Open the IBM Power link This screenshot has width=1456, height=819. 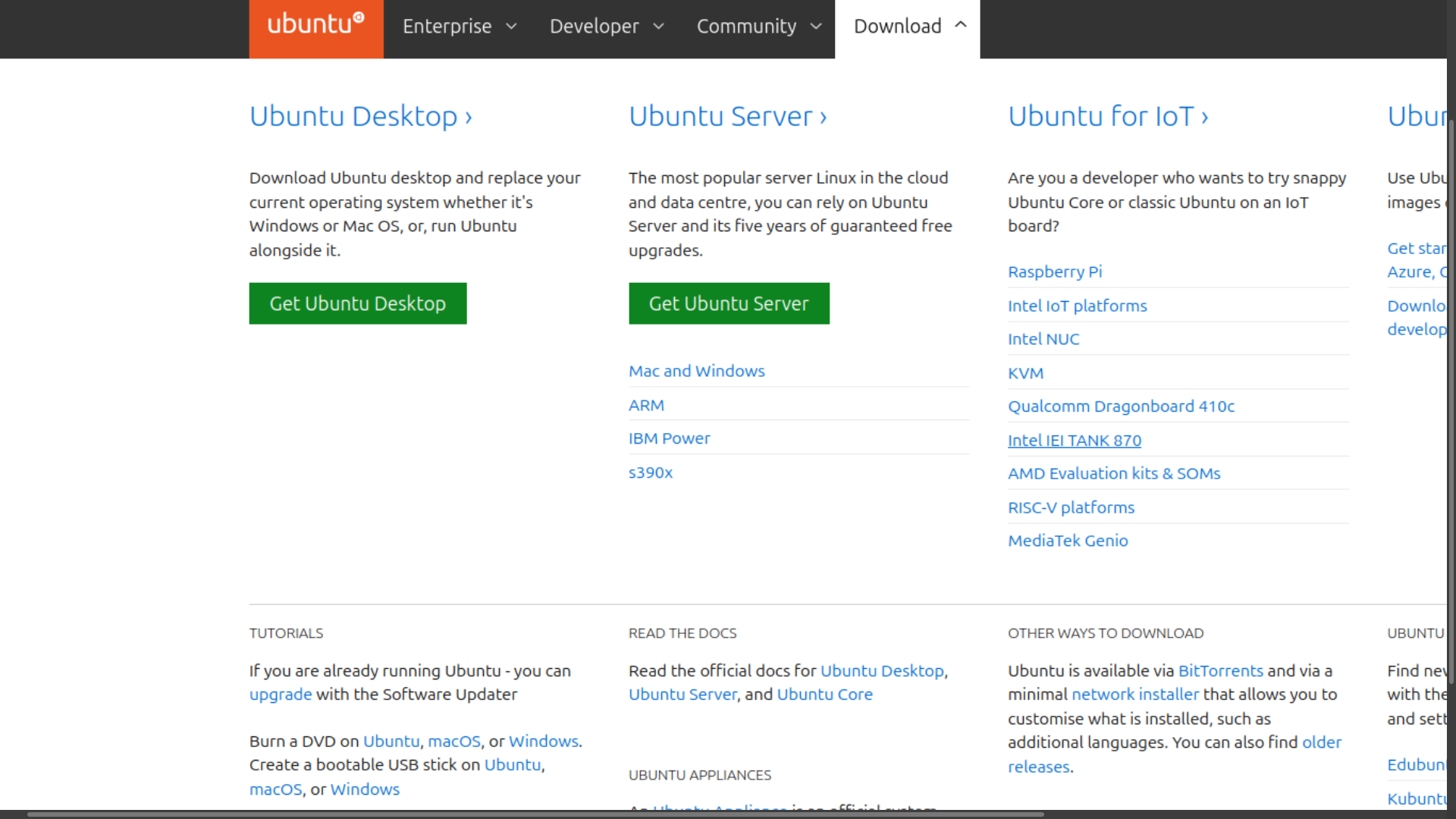click(x=669, y=438)
